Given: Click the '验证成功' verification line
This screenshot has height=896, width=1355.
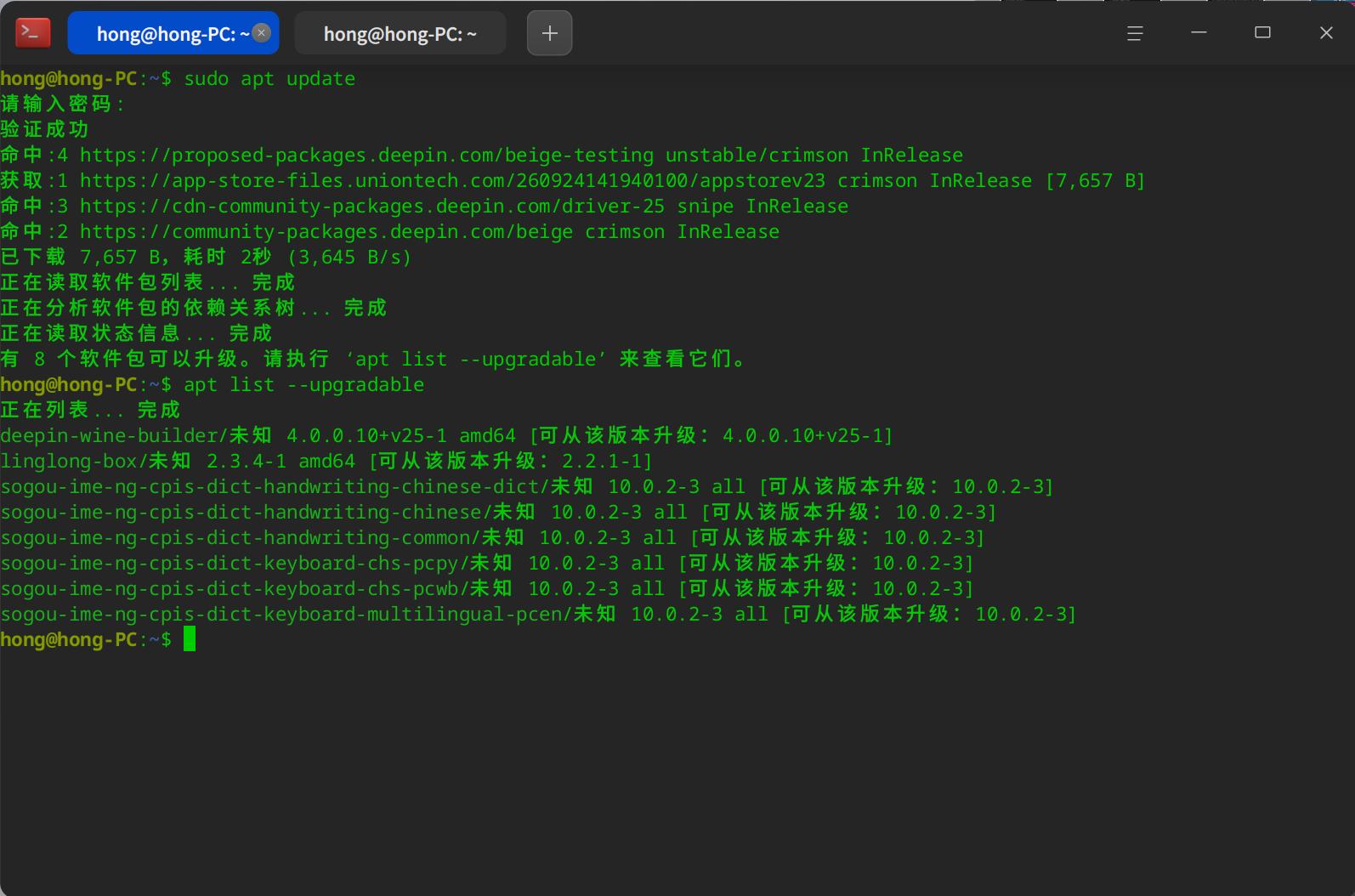Looking at the screenshot, I should tap(44, 130).
